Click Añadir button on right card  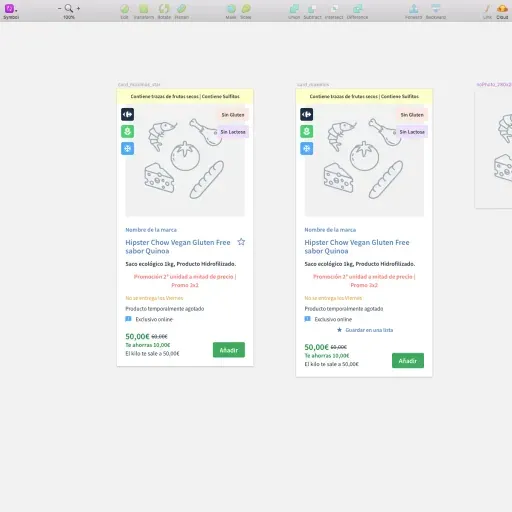coord(408,361)
